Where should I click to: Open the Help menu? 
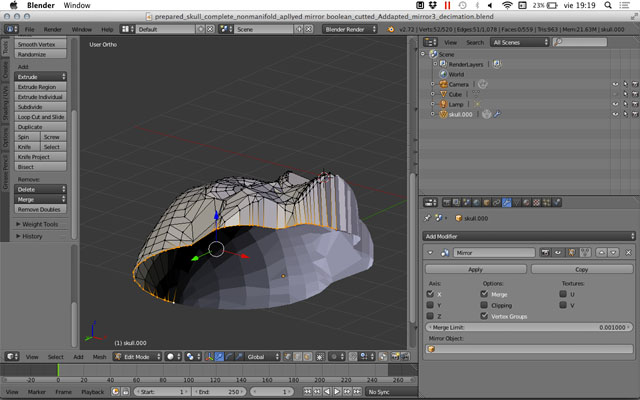click(107, 29)
